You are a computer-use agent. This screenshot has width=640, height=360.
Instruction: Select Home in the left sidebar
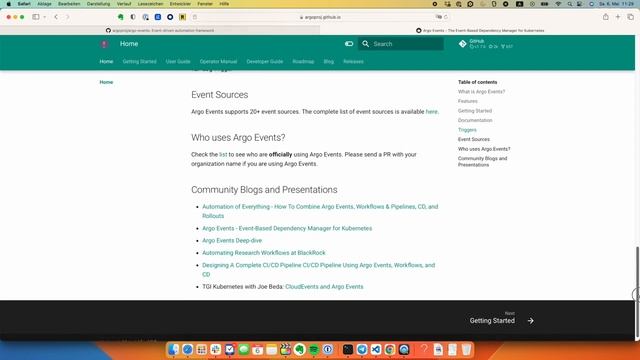pyautogui.click(x=106, y=82)
